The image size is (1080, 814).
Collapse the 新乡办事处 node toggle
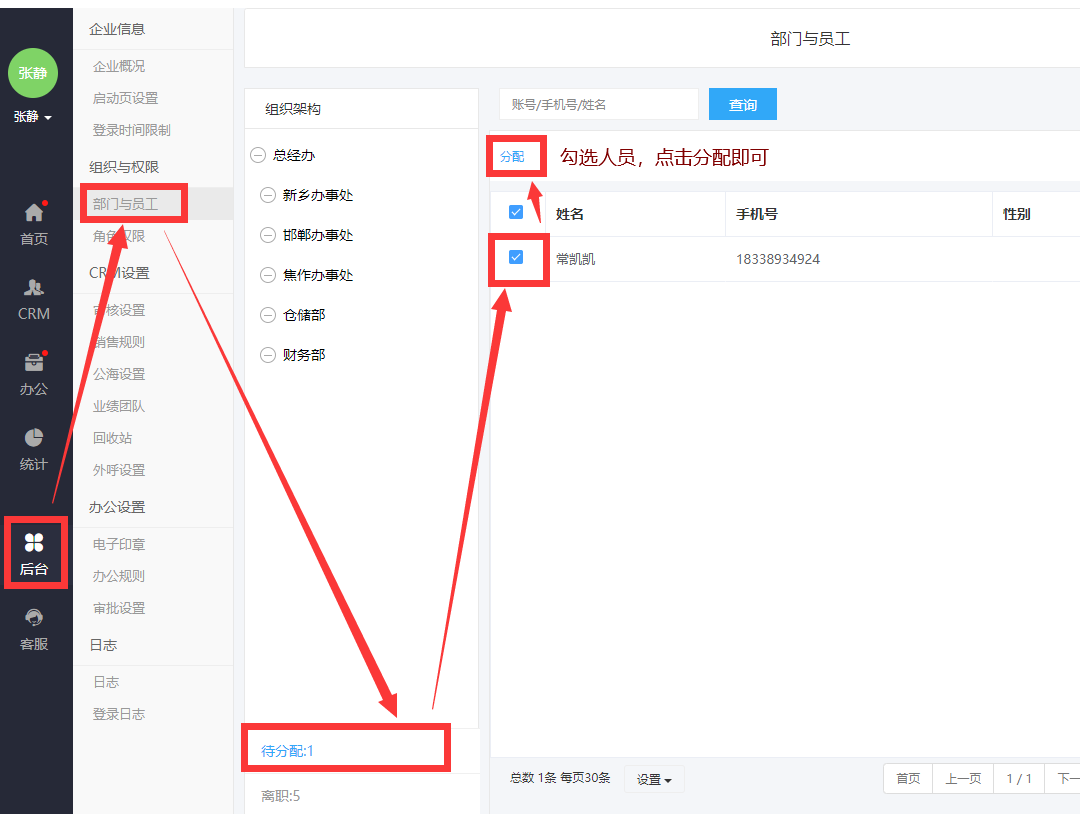point(268,196)
